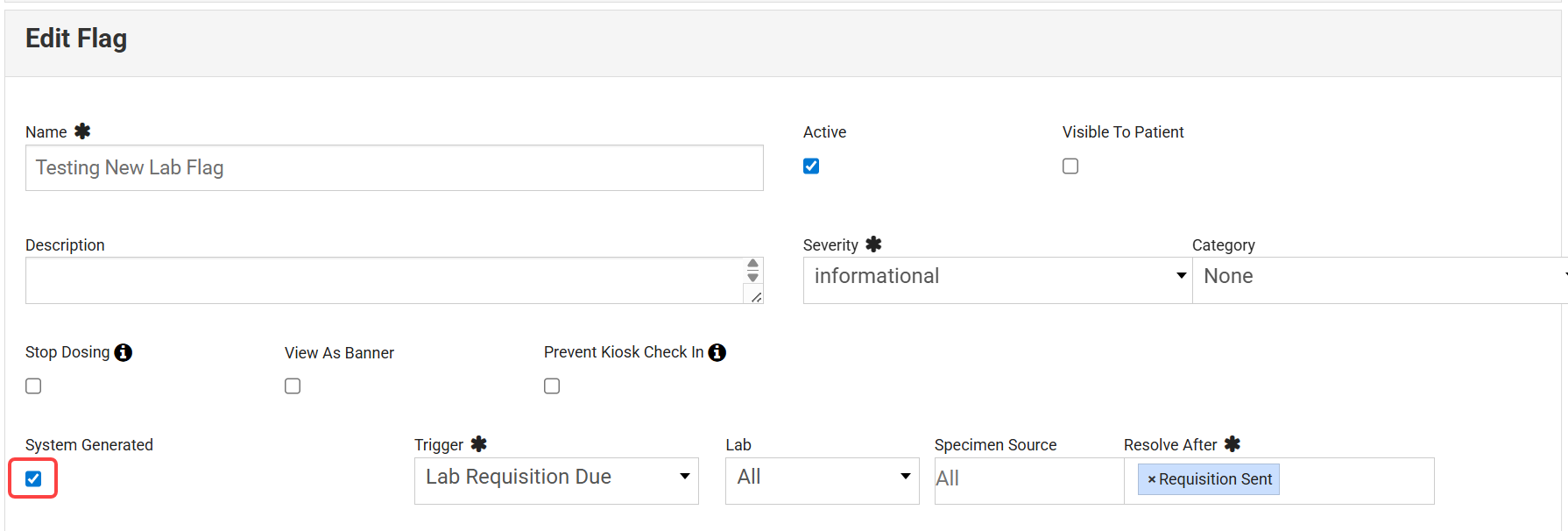Uncheck the Active checkbox
Viewport: 1568px width, 531px height.
click(811, 166)
